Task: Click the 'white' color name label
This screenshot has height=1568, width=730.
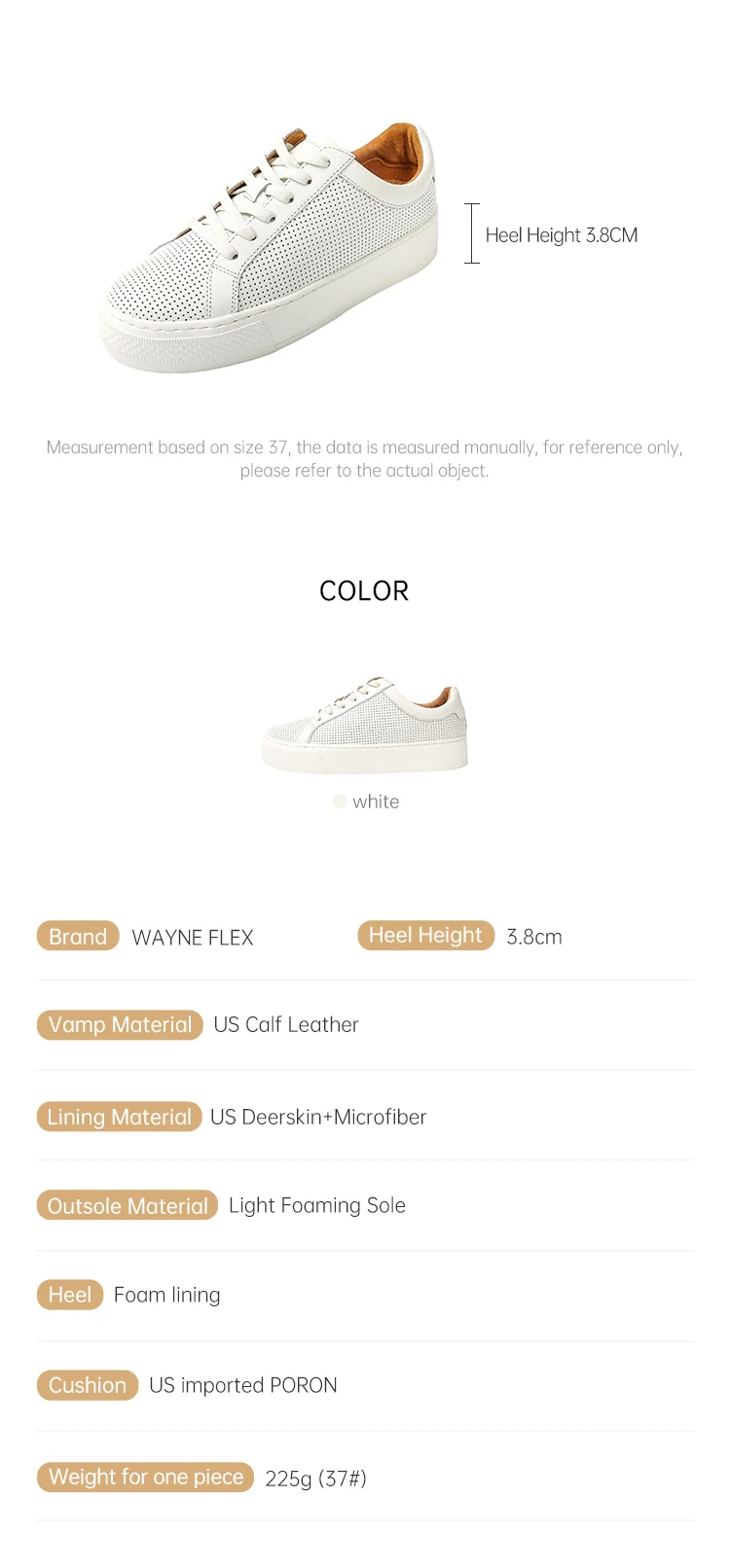Action: click(x=376, y=802)
